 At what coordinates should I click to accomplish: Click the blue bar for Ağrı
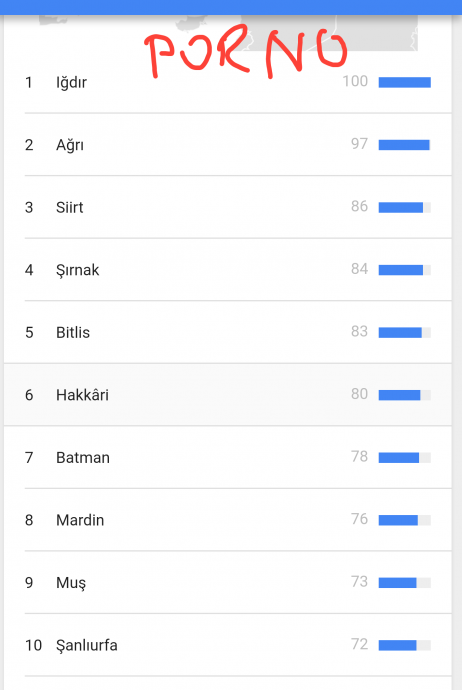[404, 145]
